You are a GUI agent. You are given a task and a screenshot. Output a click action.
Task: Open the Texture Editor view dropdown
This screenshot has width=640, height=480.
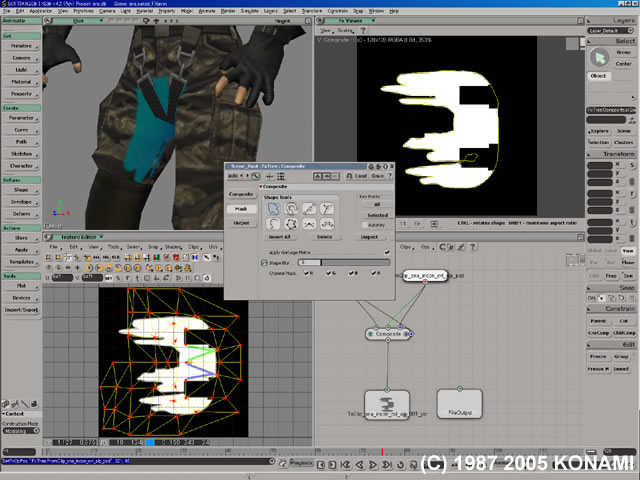coord(80,237)
